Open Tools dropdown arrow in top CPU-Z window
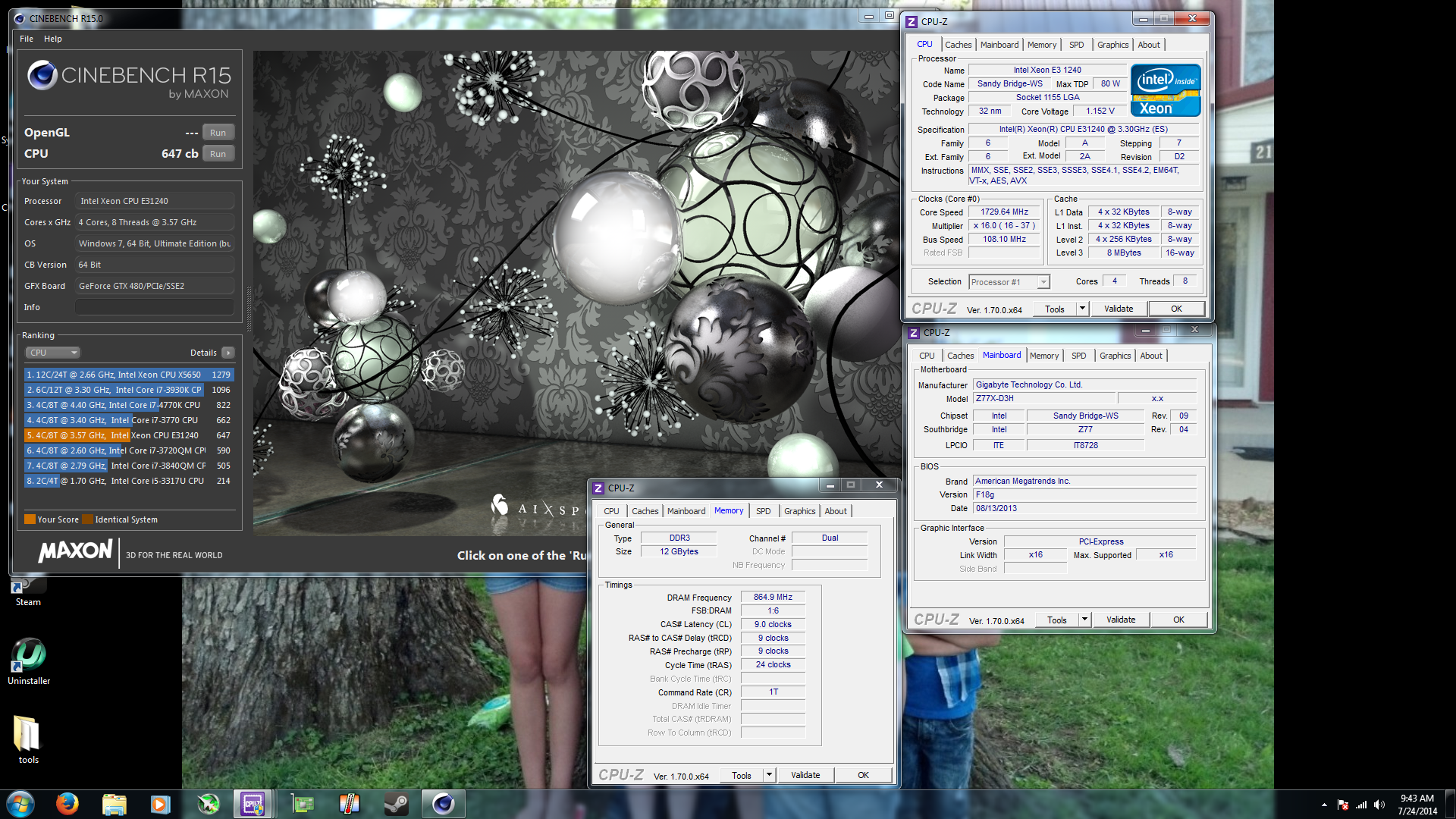This screenshot has height=819, width=1456. (1082, 309)
